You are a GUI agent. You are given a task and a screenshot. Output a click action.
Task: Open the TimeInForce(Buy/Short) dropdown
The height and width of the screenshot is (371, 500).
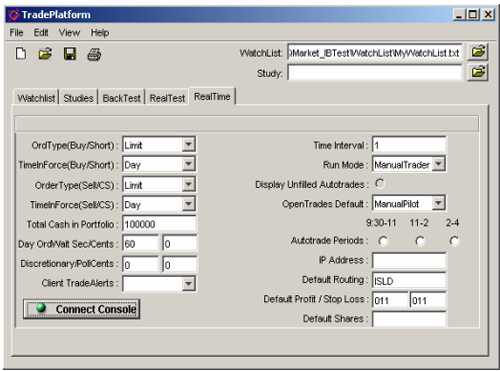click(188, 164)
